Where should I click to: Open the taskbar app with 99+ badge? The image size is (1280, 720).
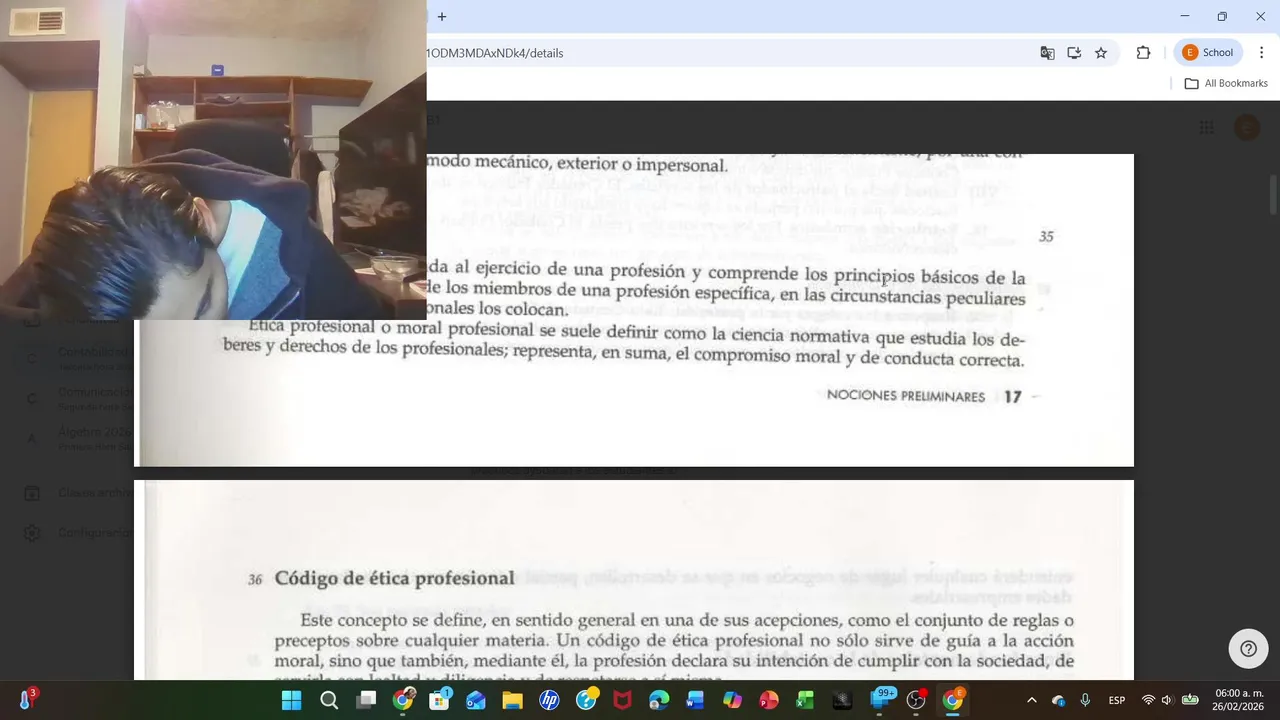(x=881, y=699)
